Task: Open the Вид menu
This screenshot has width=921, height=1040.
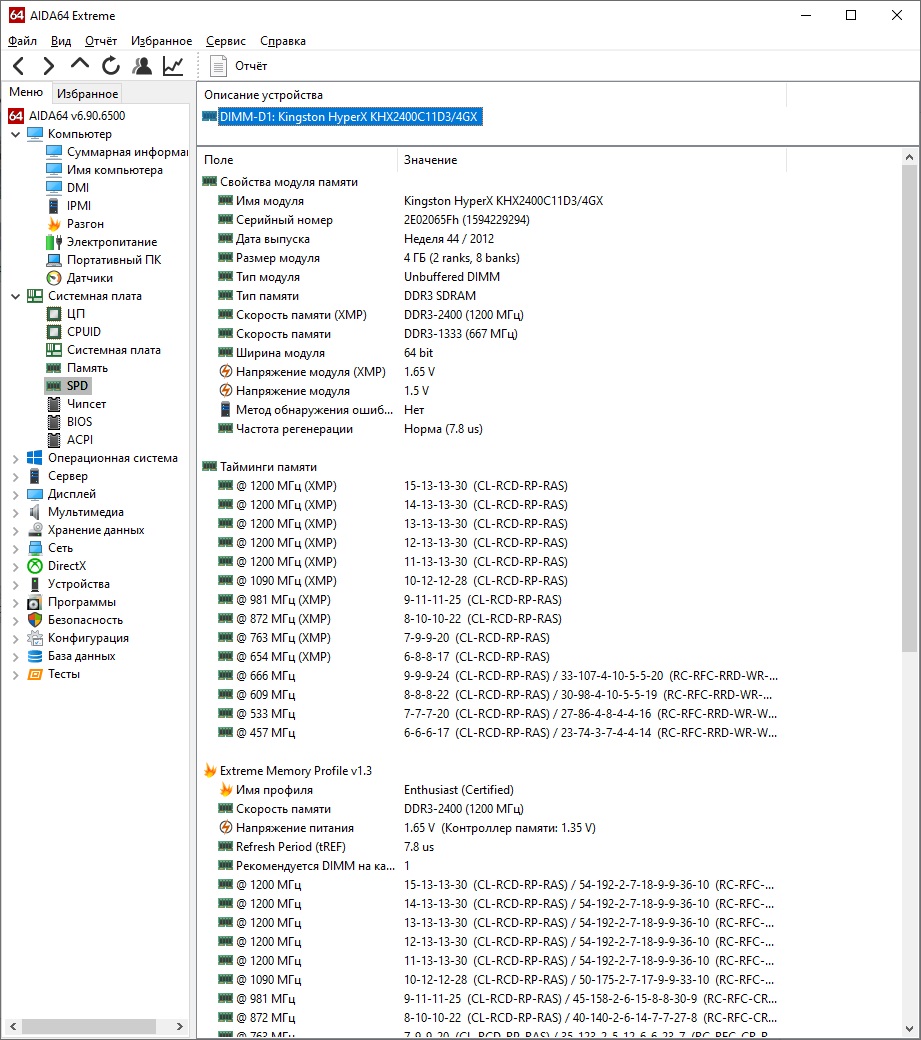Action: point(61,41)
